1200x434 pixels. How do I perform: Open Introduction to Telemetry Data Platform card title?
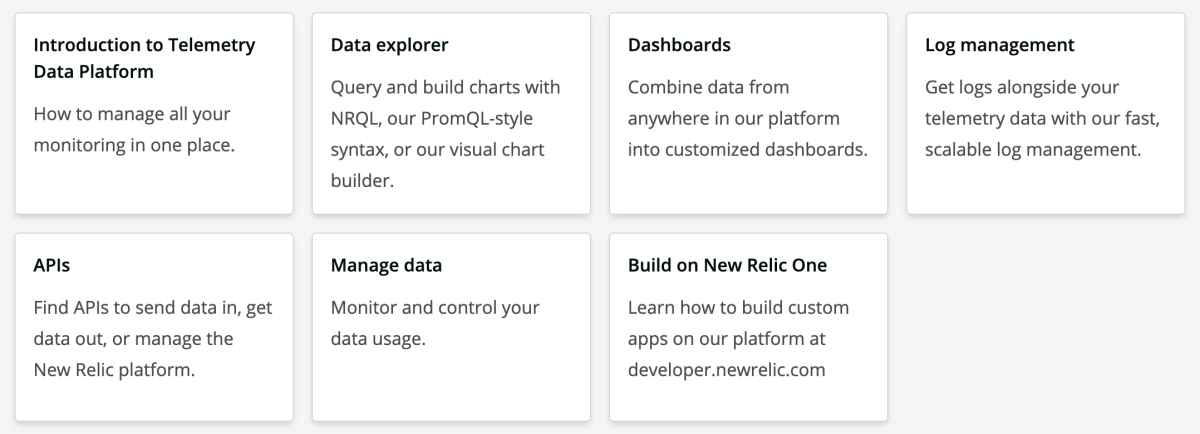coord(144,58)
